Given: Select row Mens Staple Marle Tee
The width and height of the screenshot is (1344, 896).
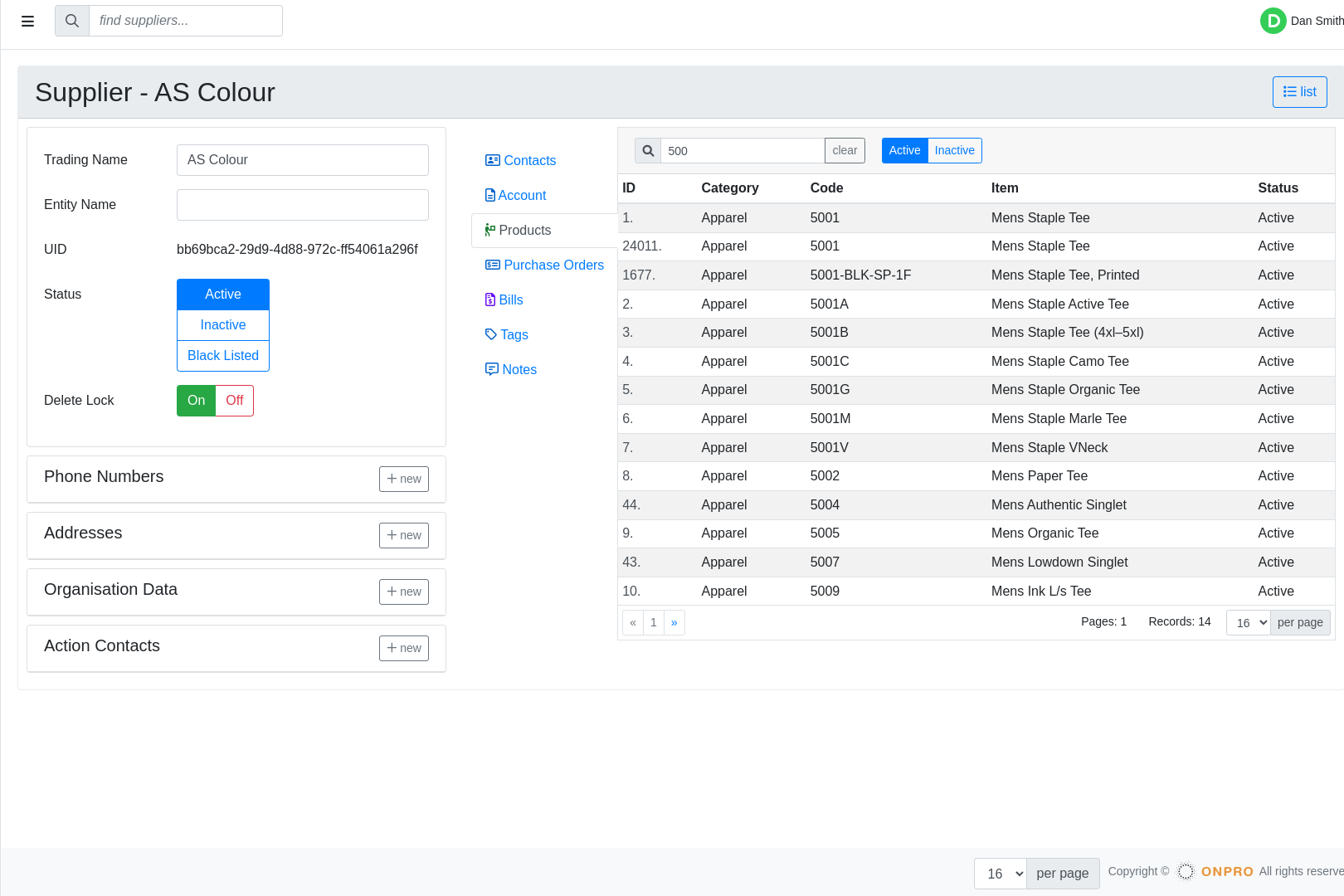Looking at the screenshot, I should [976, 419].
